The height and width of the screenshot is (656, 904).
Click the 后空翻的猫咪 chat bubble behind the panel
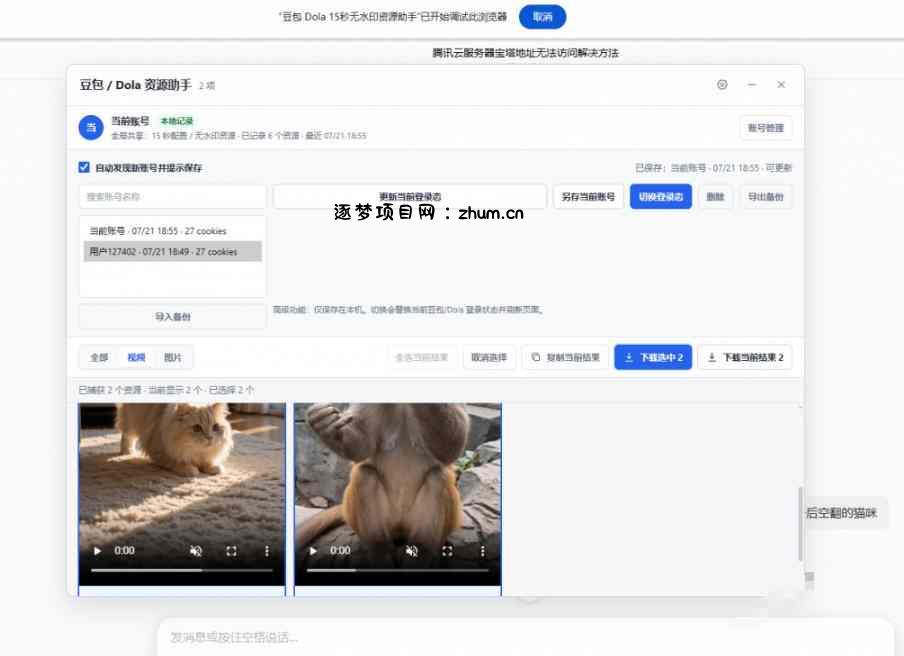(841, 512)
